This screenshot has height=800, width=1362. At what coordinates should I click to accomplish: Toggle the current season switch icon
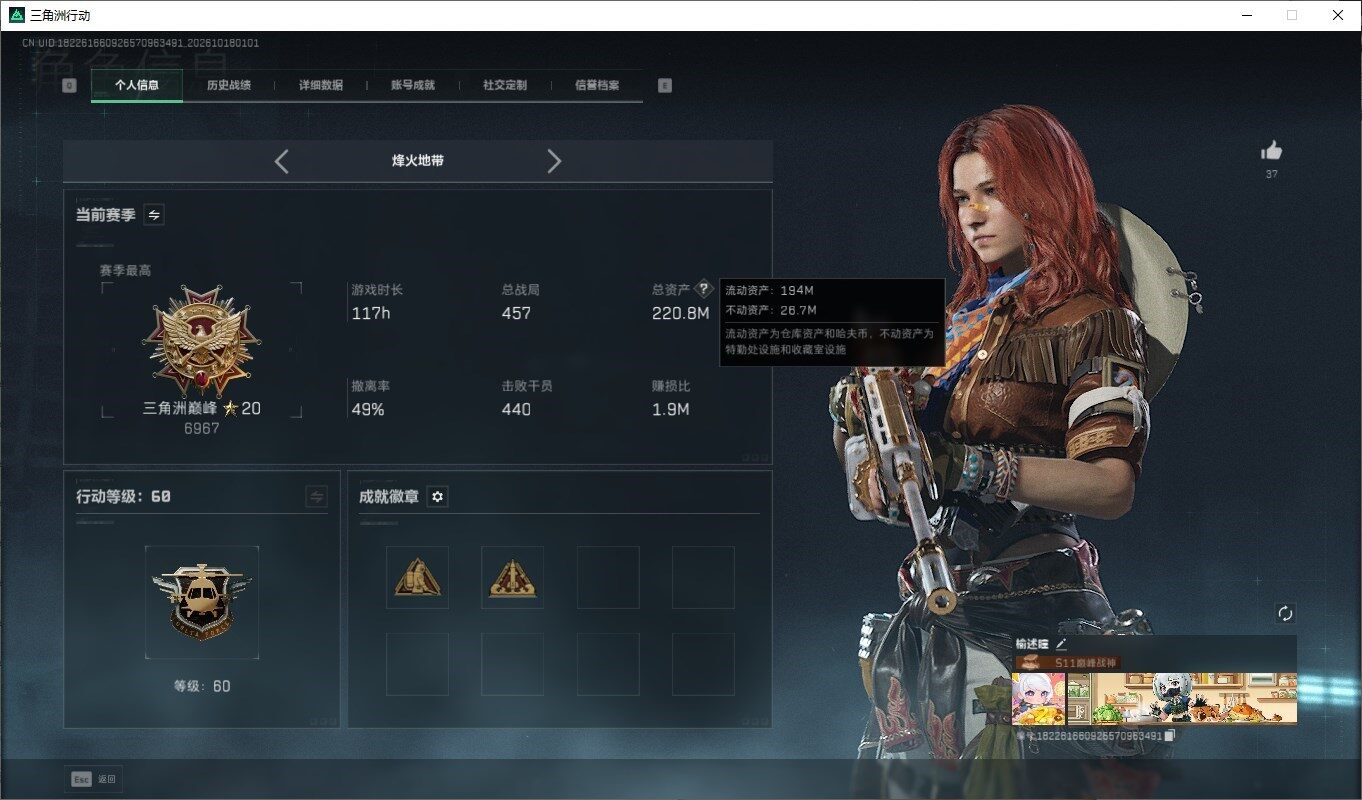(154, 215)
